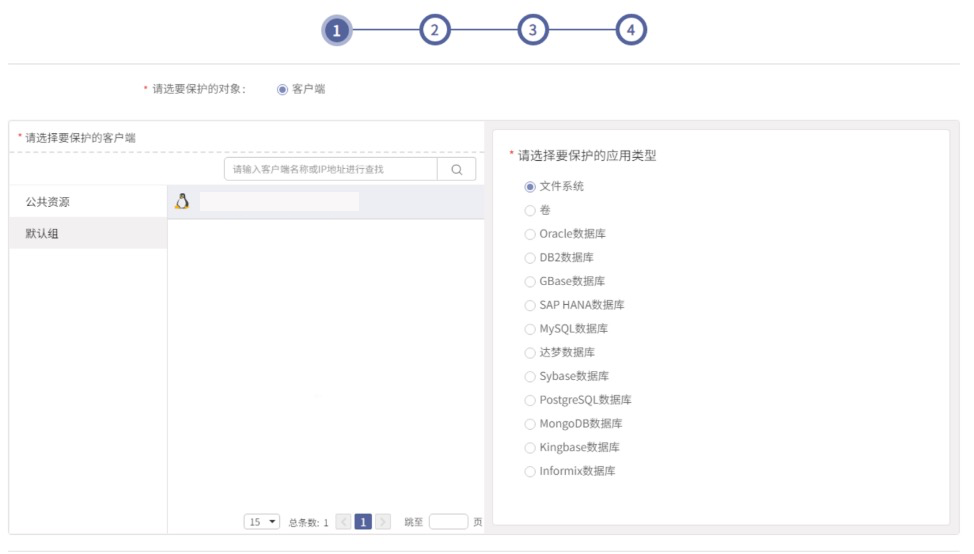This screenshot has height=554, width=974.
Task: Choose DB2数据库 radio option
Action: tap(530, 258)
